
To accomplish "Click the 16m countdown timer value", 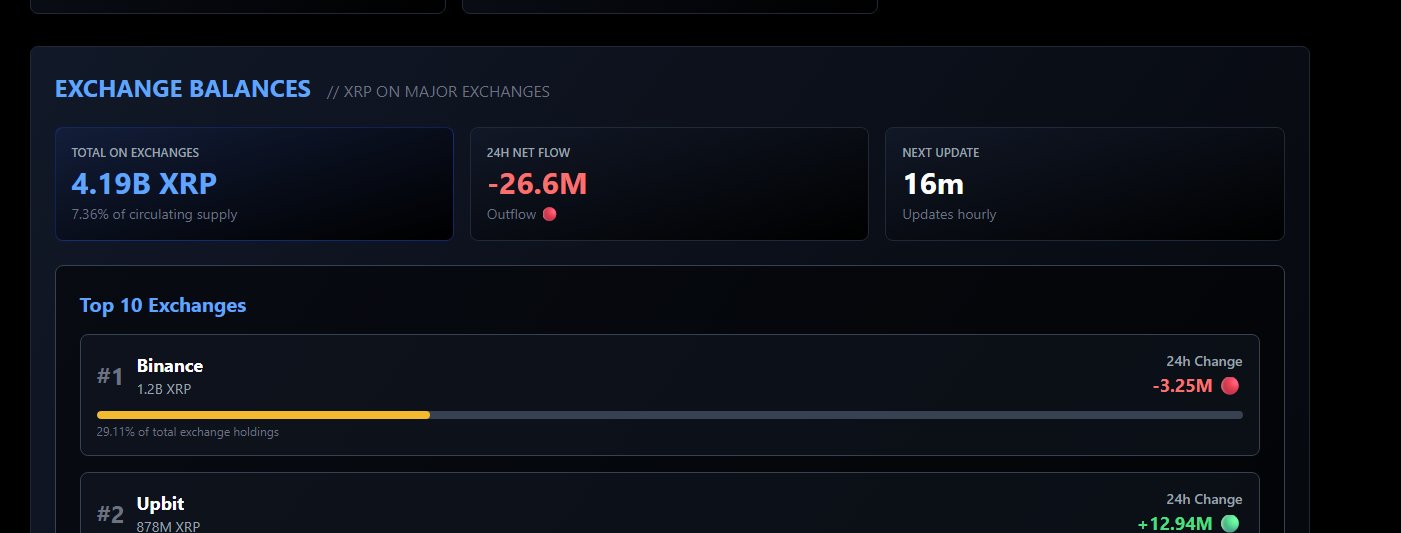I will point(933,184).
